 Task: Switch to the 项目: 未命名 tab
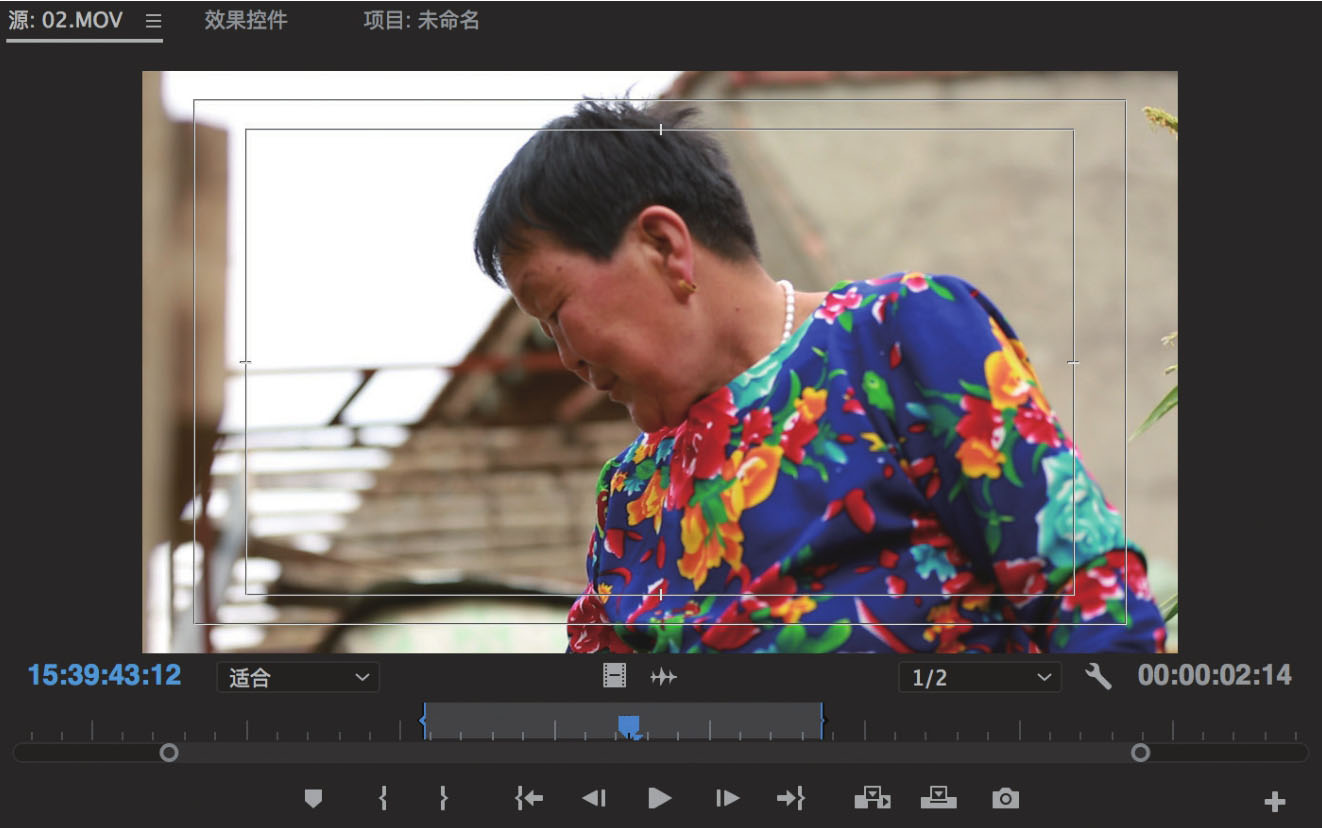[421, 21]
